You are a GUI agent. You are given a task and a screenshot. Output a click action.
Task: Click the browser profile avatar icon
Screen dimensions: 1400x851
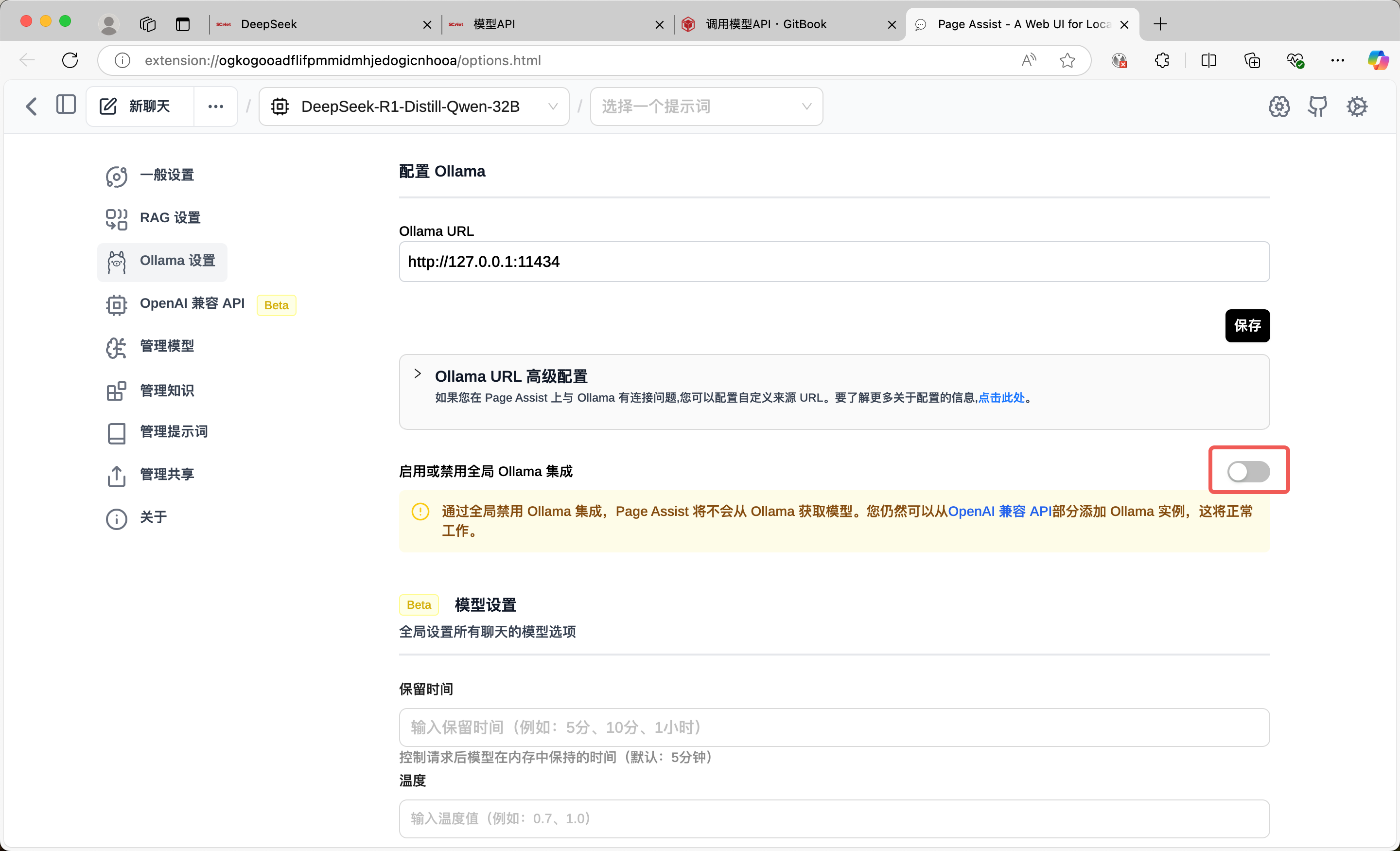108,24
